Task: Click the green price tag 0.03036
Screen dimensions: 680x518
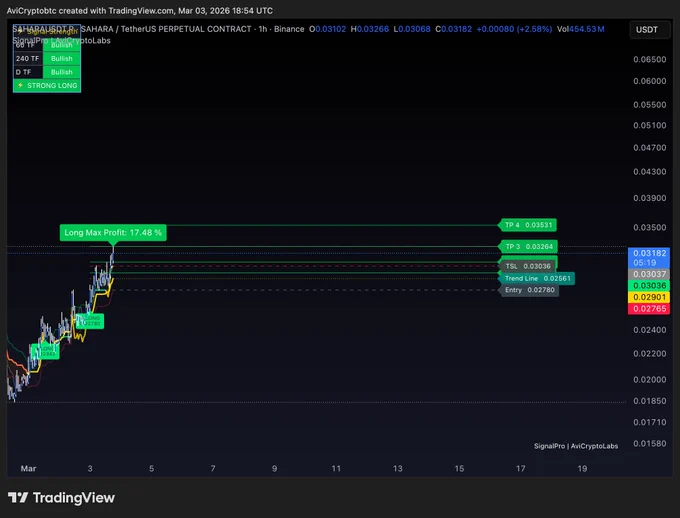Action: pyautogui.click(x=649, y=285)
